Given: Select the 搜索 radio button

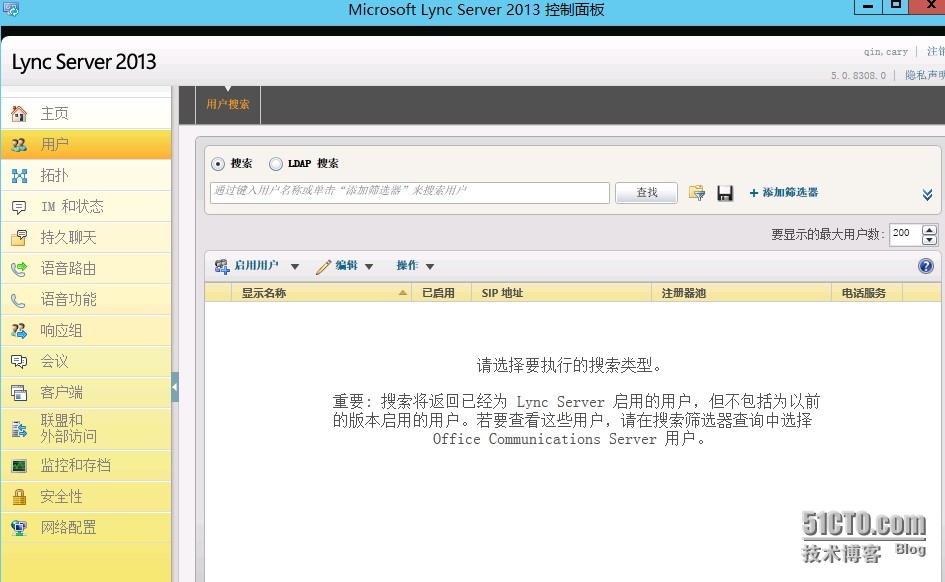Looking at the screenshot, I should [x=218, y=164].
